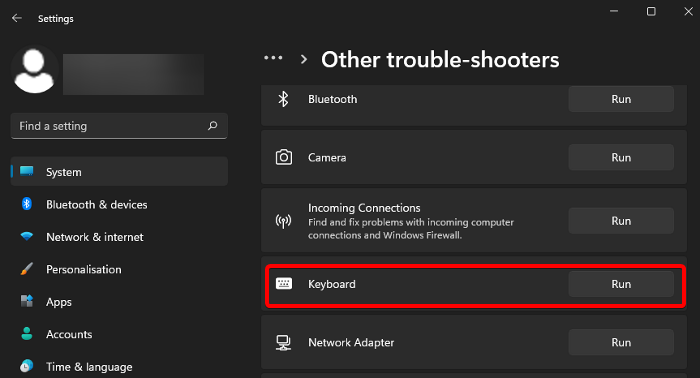Image resolution: width=700 pixels, height=378 pixels.
Task: Focus the Find a setting search box
Action: coord(119,126)
